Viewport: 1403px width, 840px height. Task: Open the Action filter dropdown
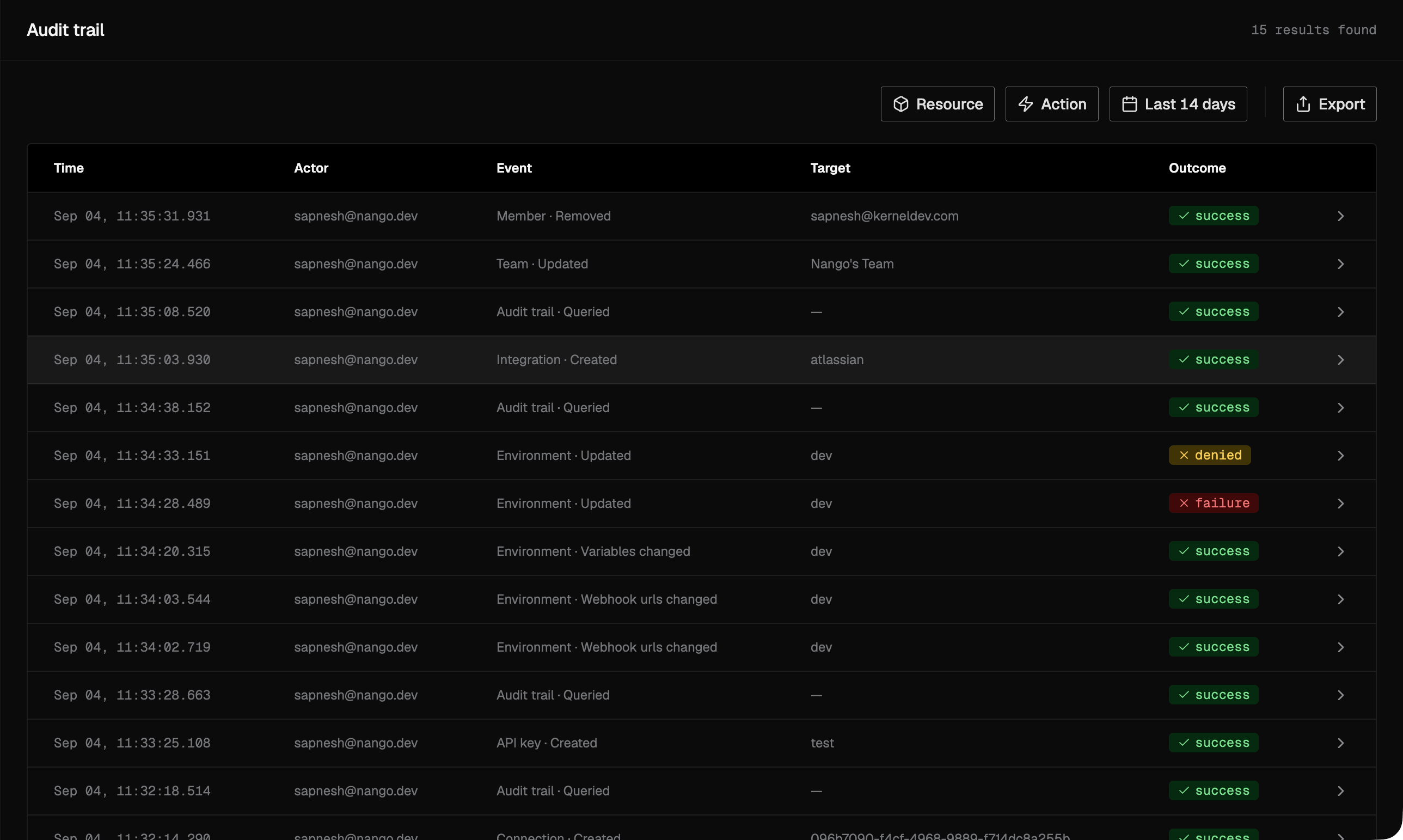1051,104
